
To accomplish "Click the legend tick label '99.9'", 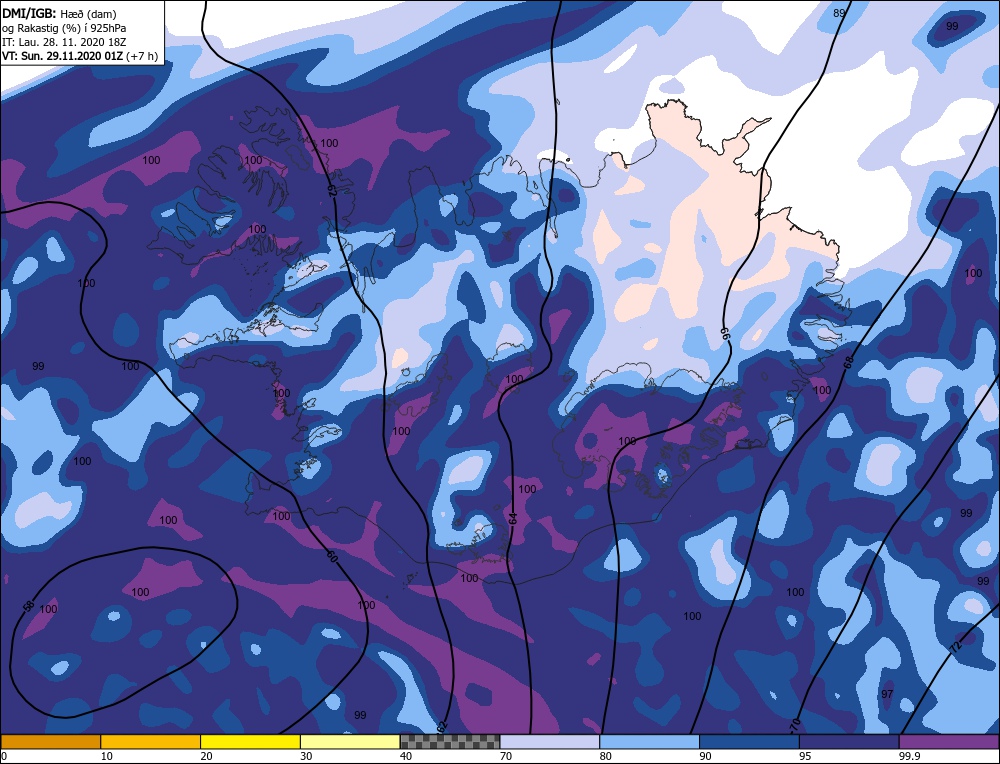I will (908, 756).
